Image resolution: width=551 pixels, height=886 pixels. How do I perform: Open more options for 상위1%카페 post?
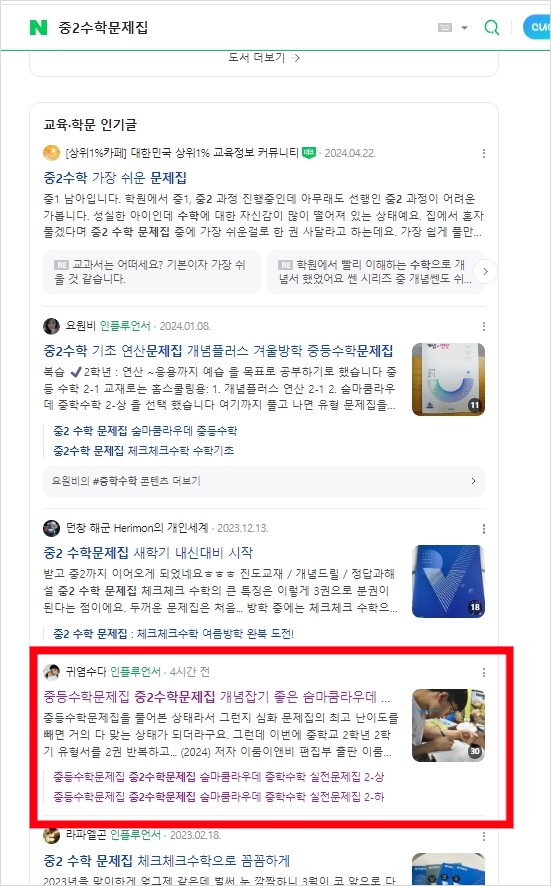tap(484, 153)
